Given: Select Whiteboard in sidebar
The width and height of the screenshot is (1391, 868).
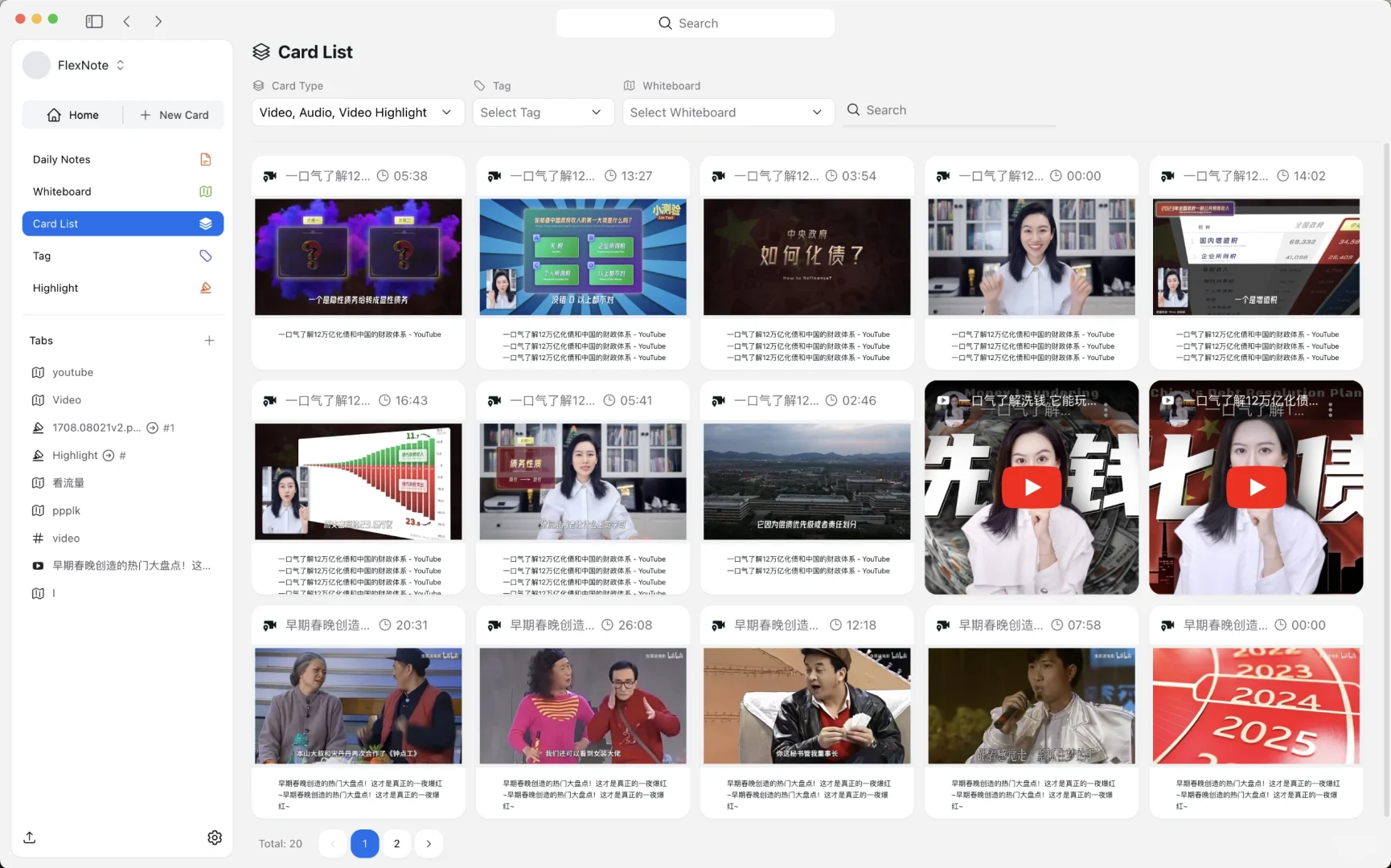Looking at the screenshot, I should coord(123,191).
